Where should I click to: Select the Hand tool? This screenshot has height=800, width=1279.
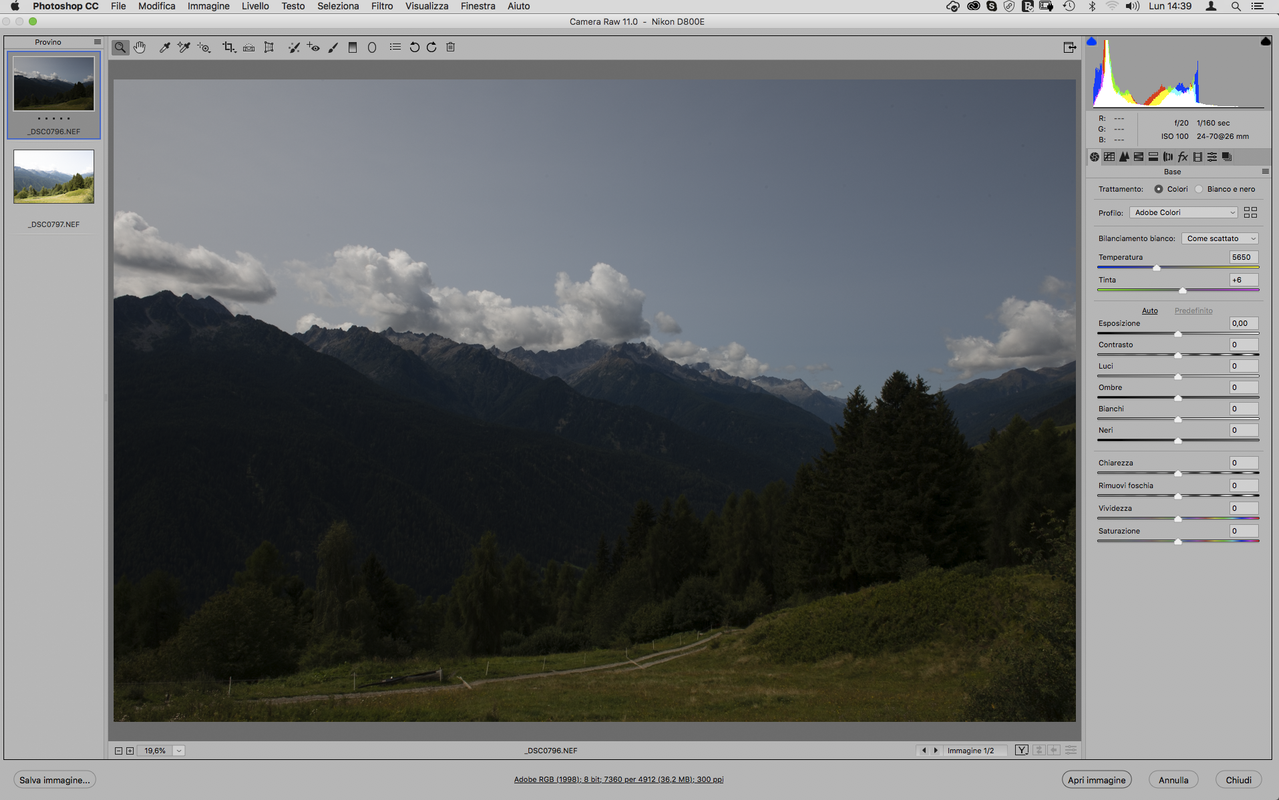140,47
